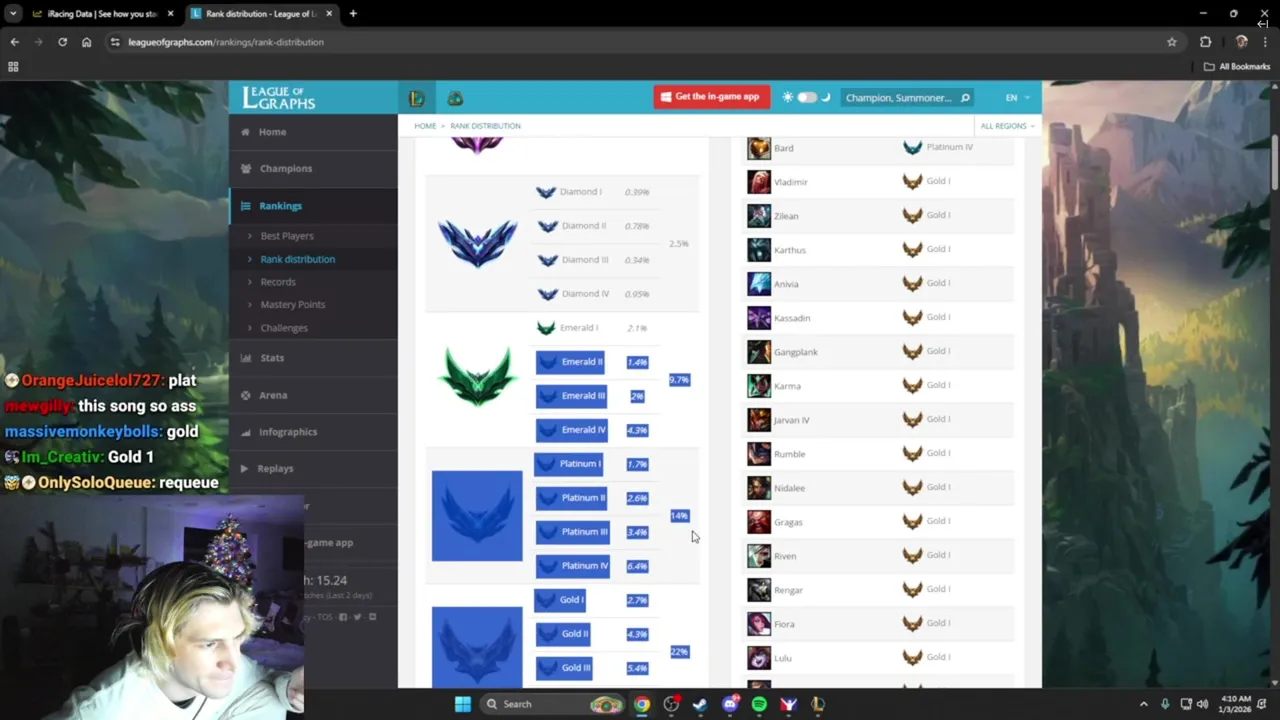Focus the Champion, Summoner search field
1280x720 pixels.
click(898, 98)
